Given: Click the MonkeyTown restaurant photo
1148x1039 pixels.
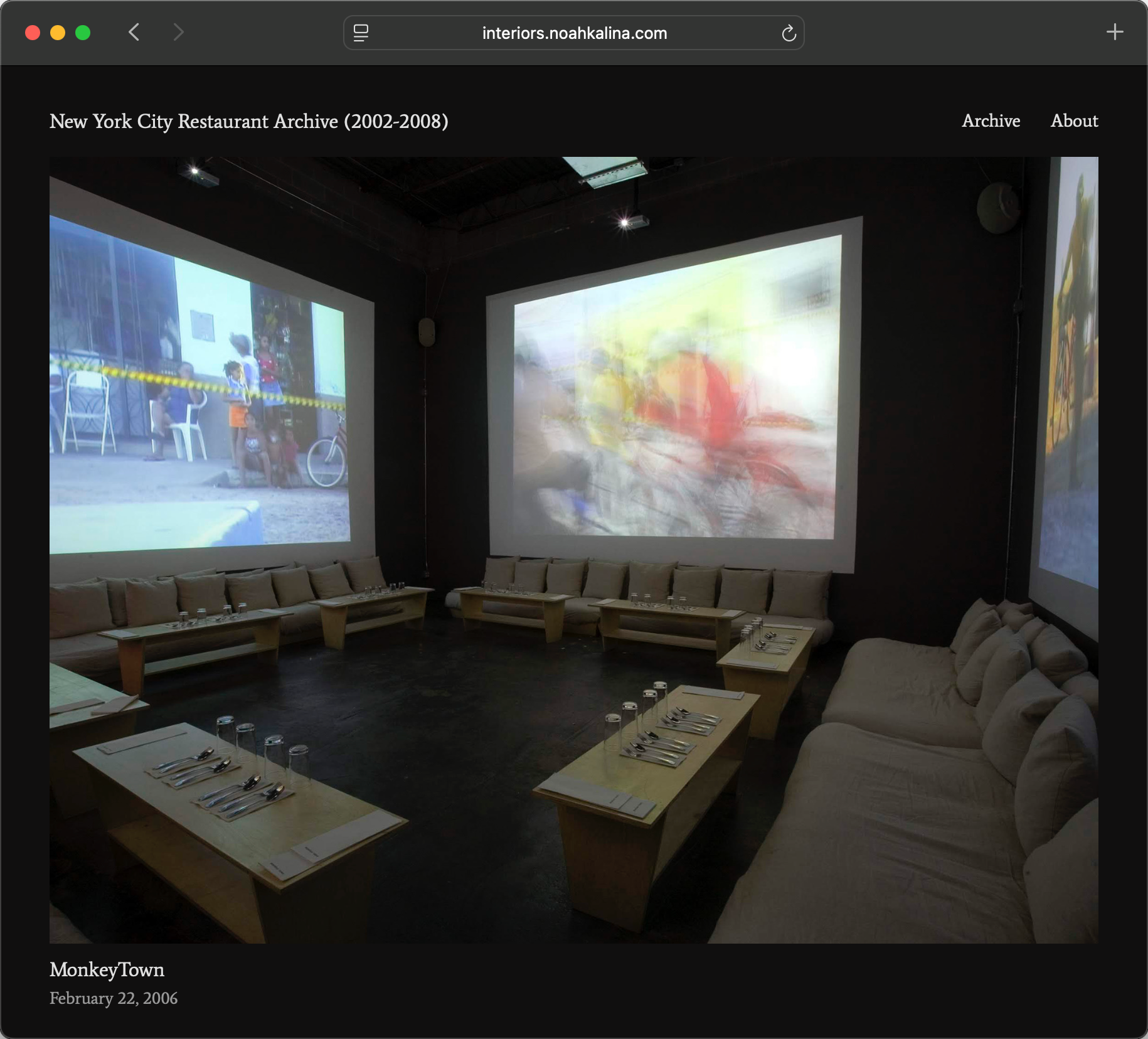Looking at the screenshot, I should tap(574, 550).
